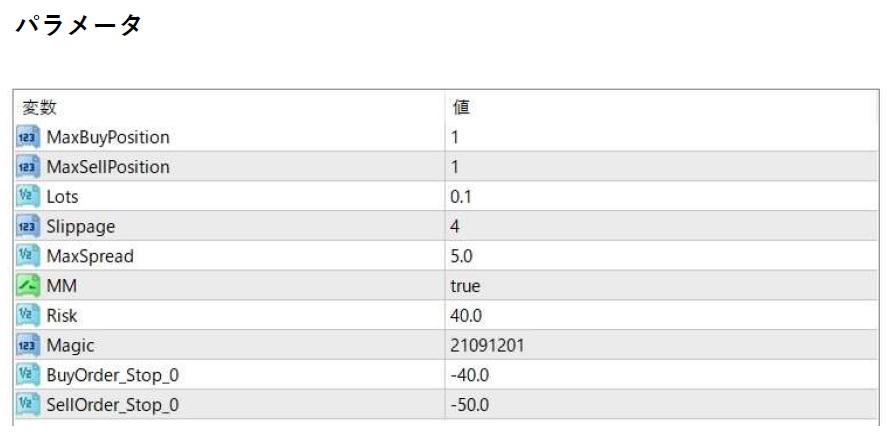Screen dimensions: 891x445
Task: Click the icon beside SellOrder_Stop_0
Action: pos(29,405)
